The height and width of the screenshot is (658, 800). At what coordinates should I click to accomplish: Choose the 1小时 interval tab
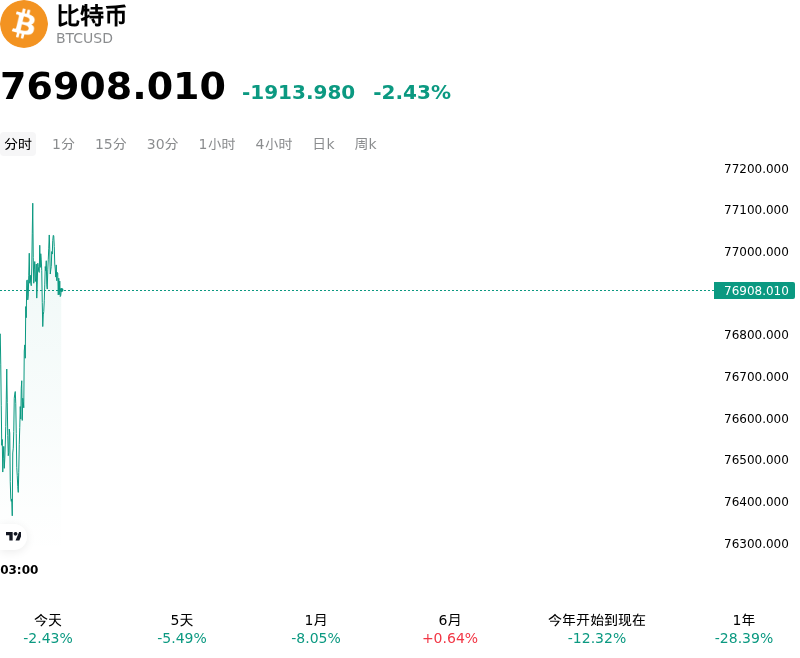(217, 144)
